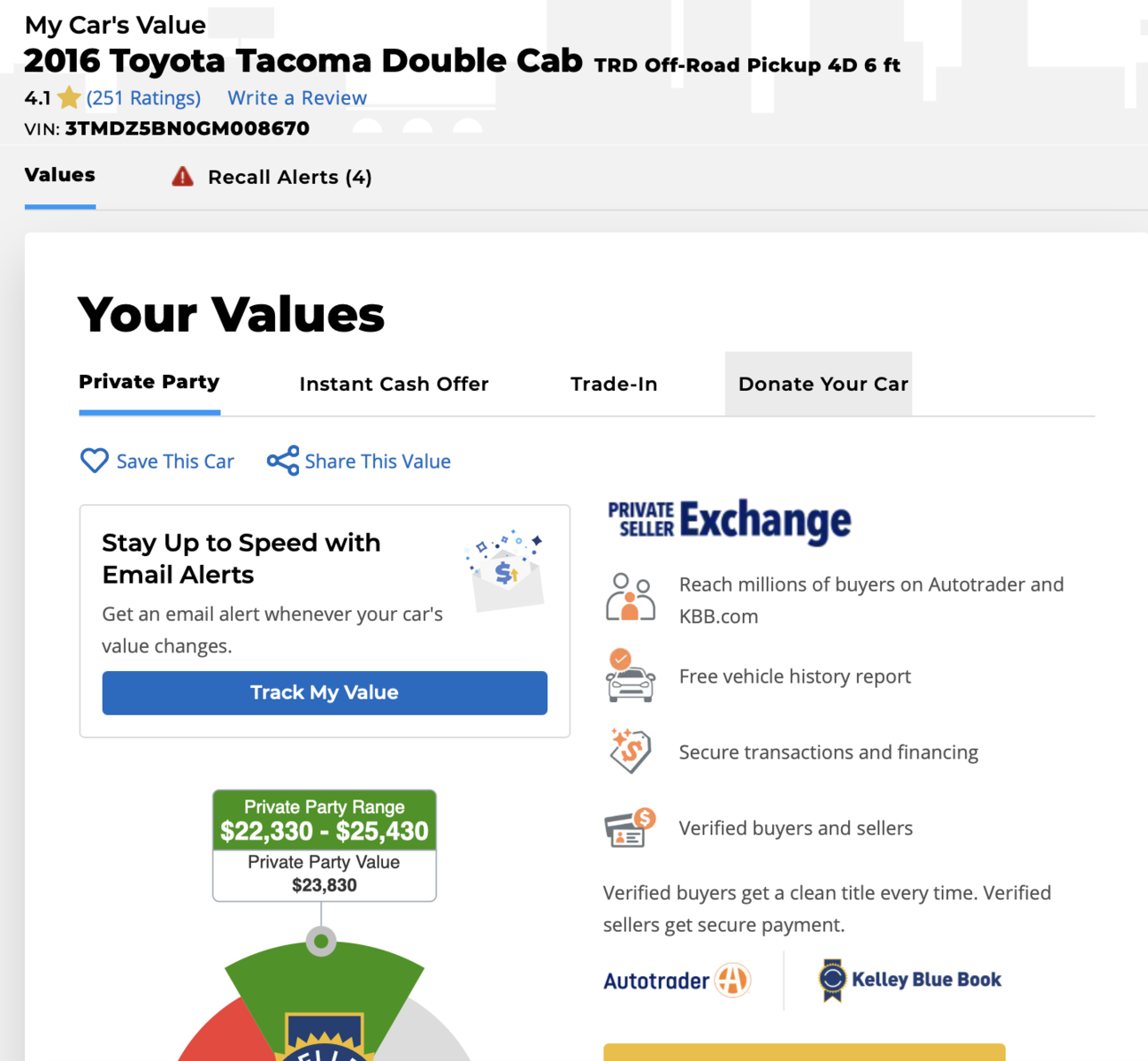Viewport: 1148px width, 1061px height.
Task: Click the heart Save This Car icon
Action: [95, 461]
